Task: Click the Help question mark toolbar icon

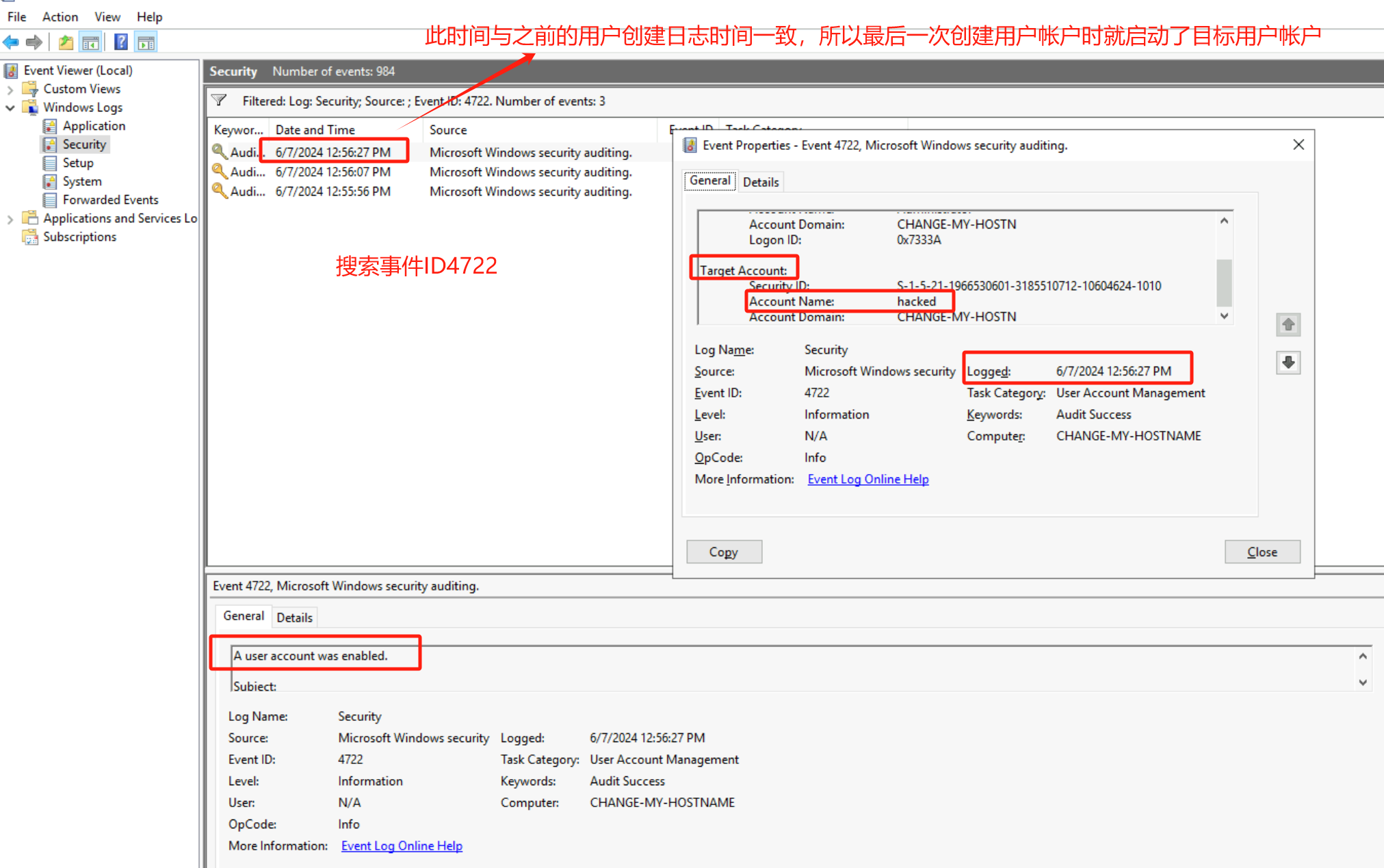Action: point(120,42)
